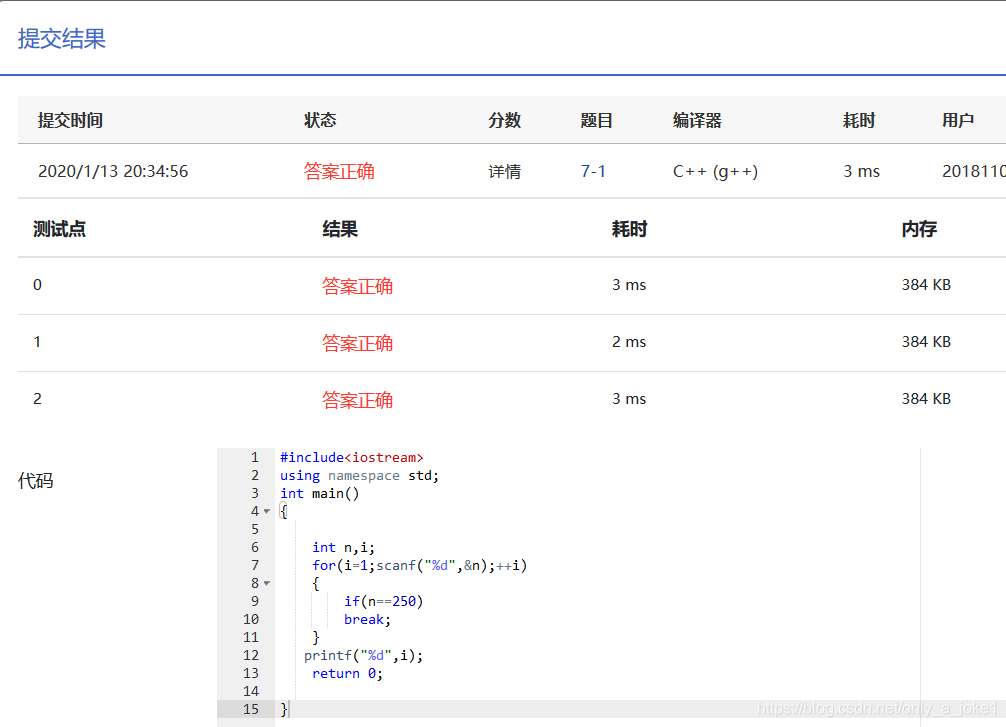Click the for loop line with scanf
This screenshot has height=727, width=1006.
[x=420, y=565]
